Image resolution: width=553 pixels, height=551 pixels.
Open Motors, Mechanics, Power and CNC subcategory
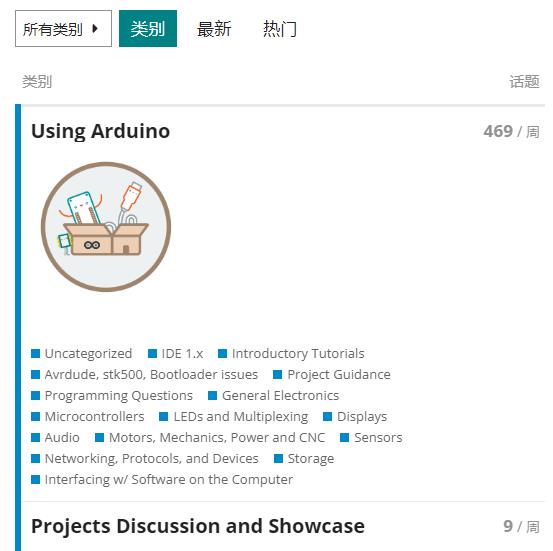[217, 437]
